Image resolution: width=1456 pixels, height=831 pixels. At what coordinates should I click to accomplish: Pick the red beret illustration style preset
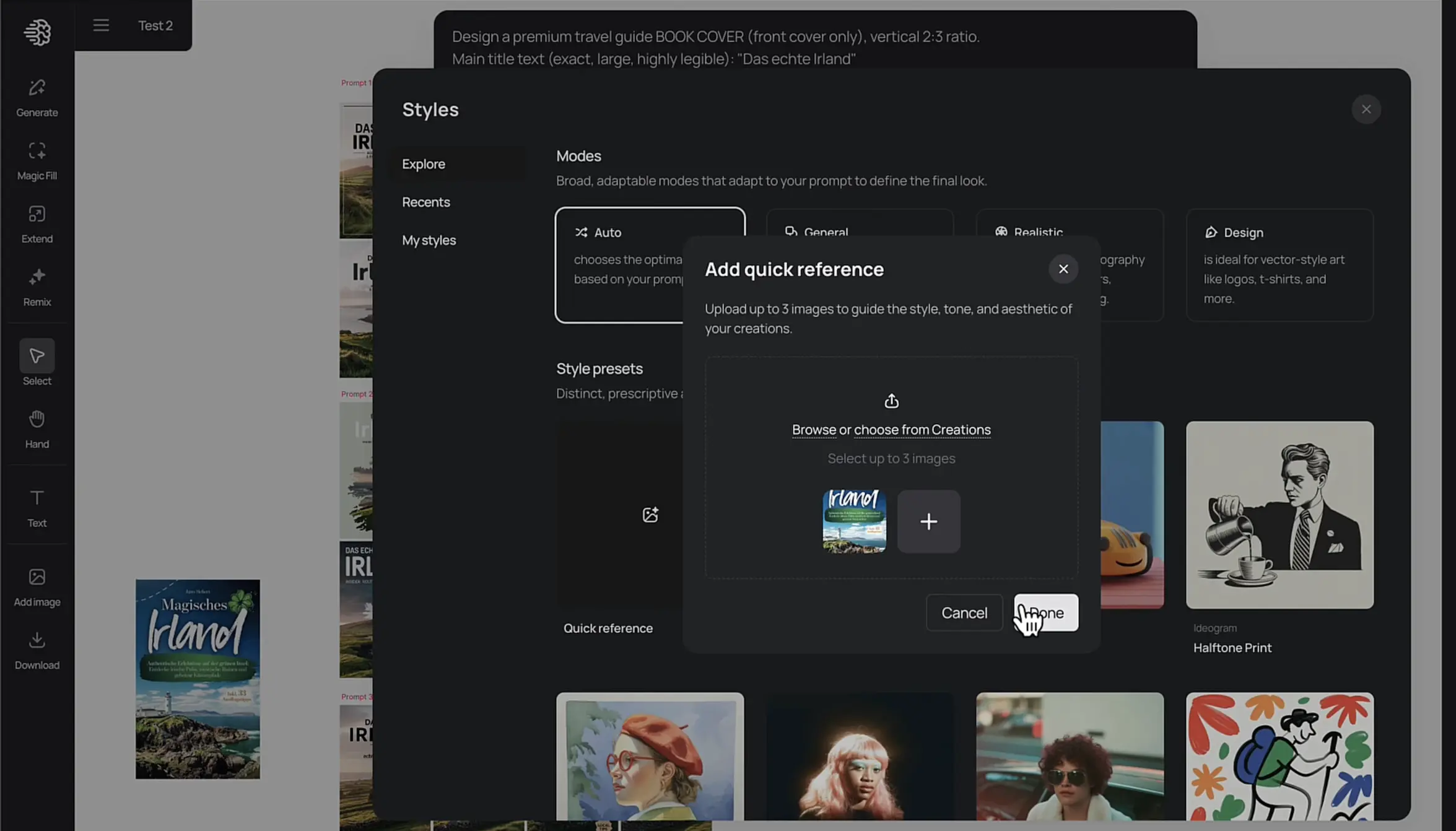click(x=650, y=756)
